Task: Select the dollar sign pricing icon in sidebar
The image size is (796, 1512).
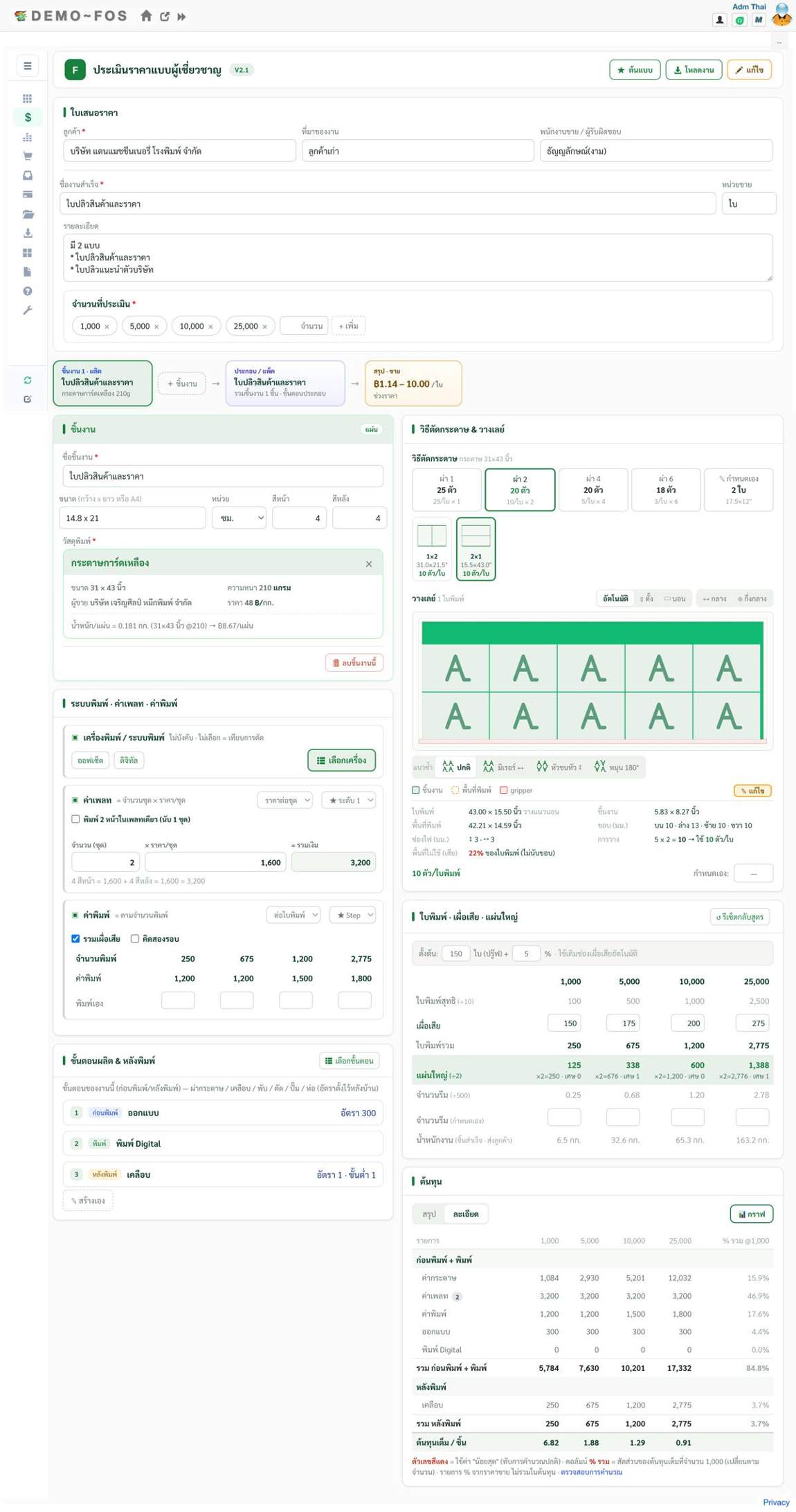Action: pyautogui.click(x=28, y=118)
